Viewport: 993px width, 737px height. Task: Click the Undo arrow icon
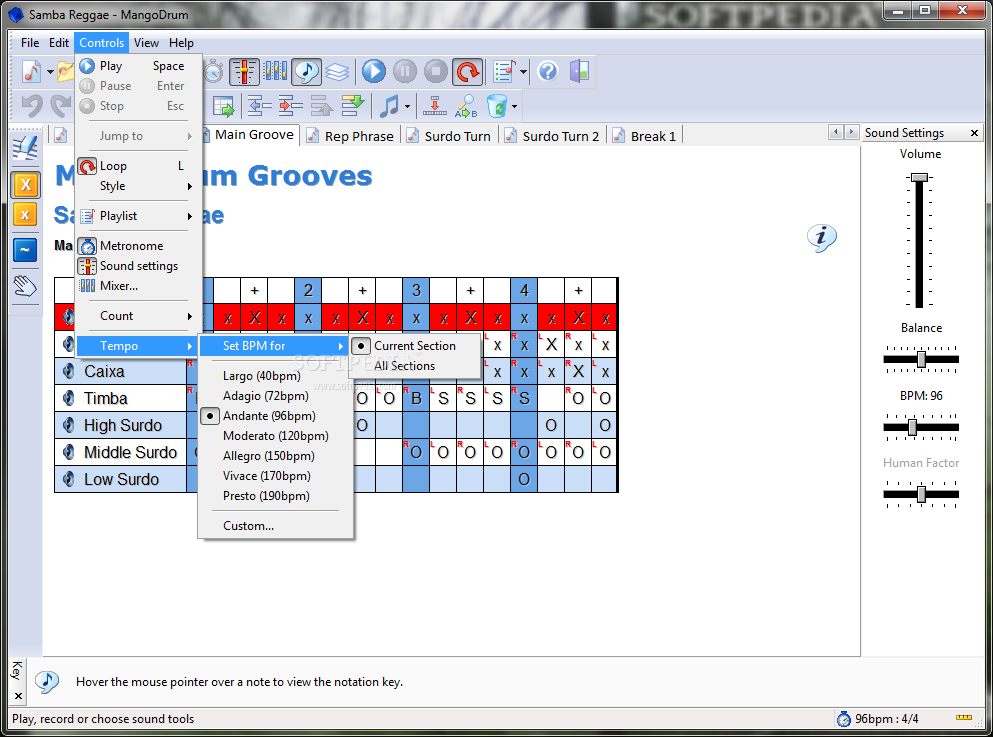32,106
